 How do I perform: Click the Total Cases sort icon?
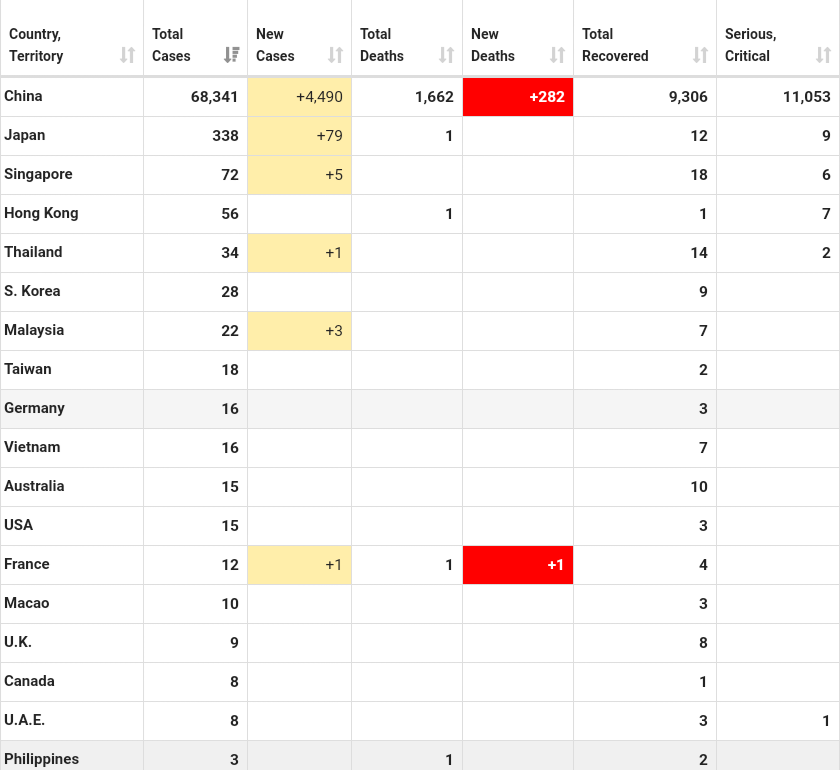click(231, 55)
